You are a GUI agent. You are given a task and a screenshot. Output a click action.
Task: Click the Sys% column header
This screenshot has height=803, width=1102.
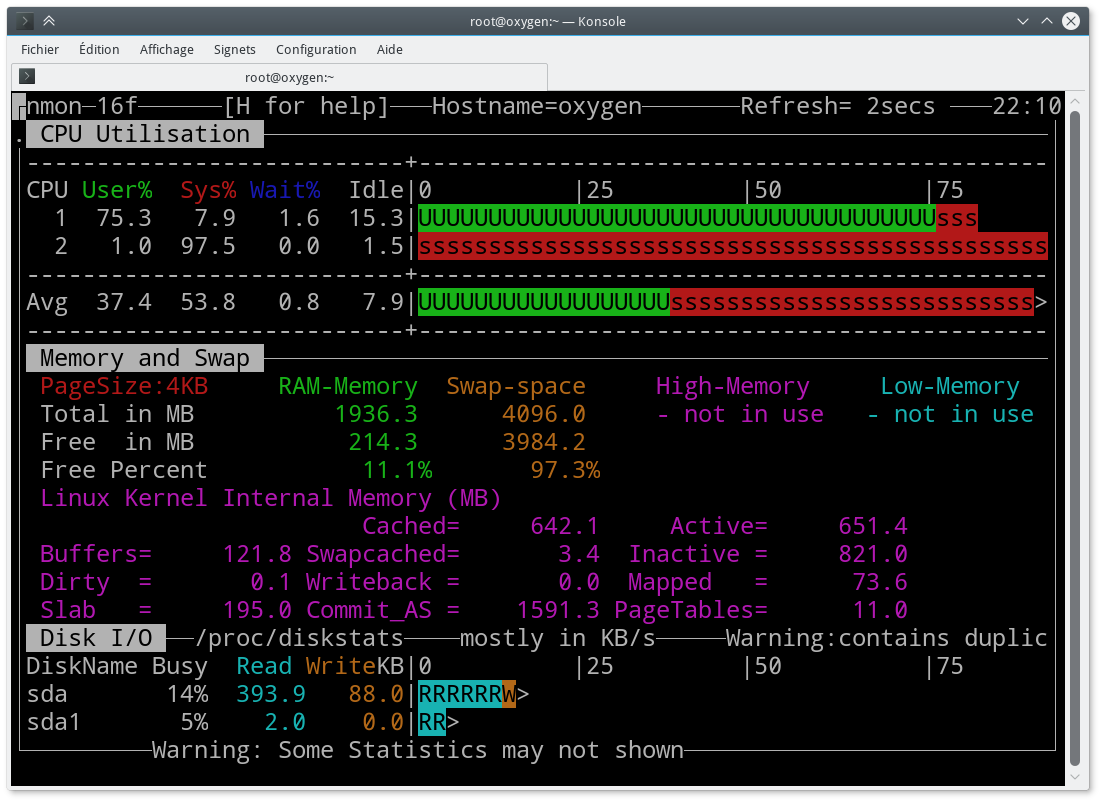208,190
